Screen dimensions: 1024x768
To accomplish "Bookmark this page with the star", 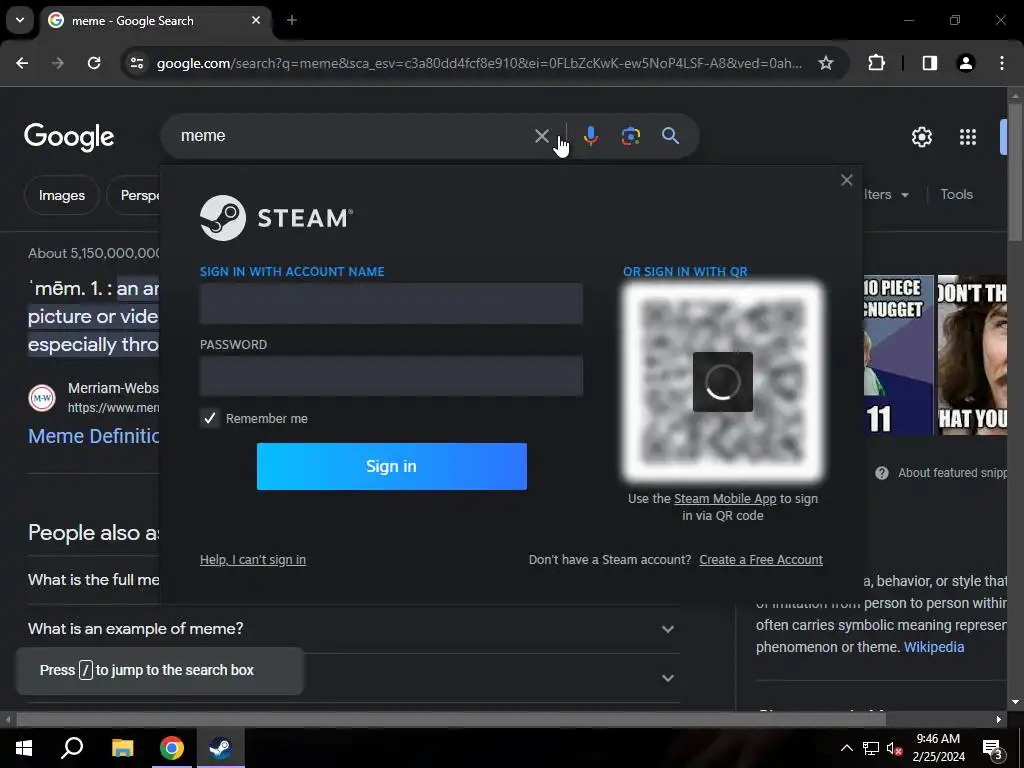I will coord(826,63).
